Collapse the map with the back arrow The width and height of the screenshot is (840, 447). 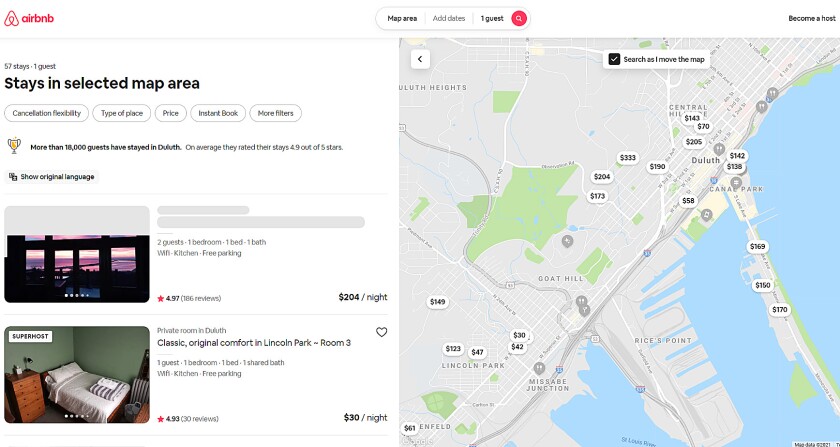(420, 59)
